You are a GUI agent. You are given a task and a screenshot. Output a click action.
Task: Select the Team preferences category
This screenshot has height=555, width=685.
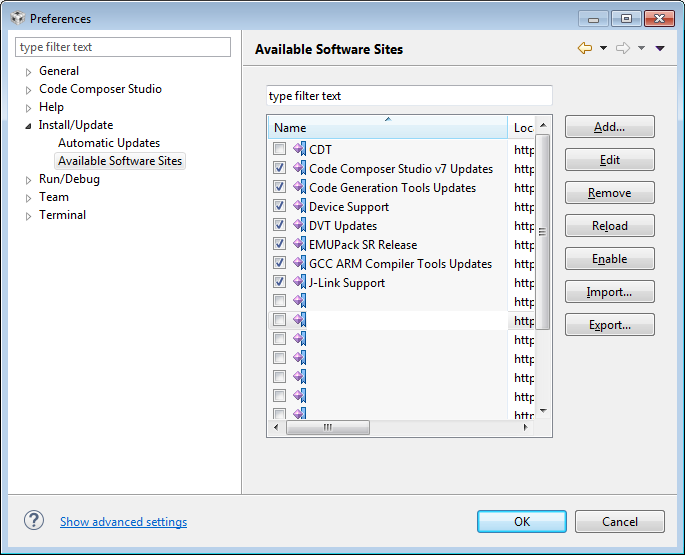pyautogui.click(x=54, y=197)
